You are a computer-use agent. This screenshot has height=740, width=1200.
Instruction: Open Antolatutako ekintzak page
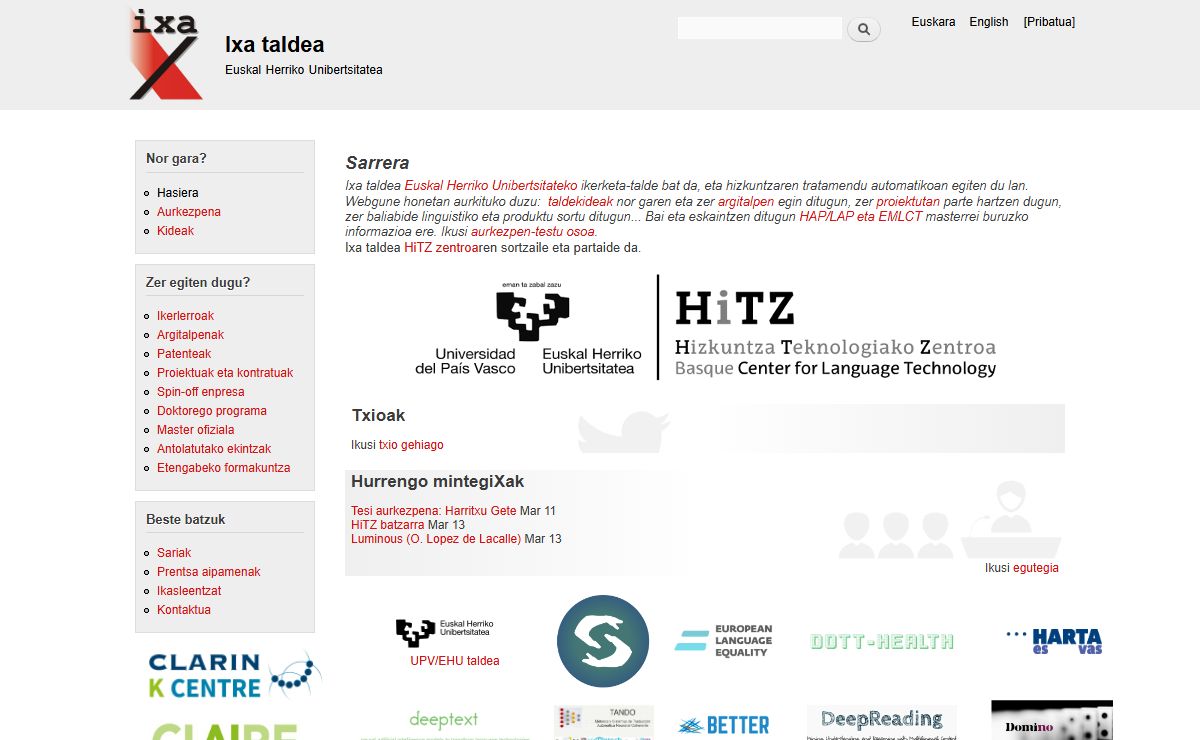pyautogui.click(x=214, y=449)
